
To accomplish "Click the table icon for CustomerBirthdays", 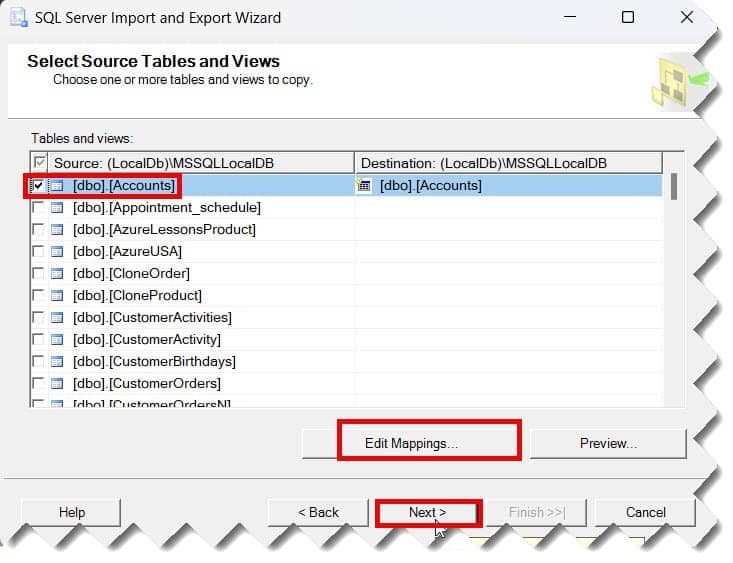I will 57,361.
